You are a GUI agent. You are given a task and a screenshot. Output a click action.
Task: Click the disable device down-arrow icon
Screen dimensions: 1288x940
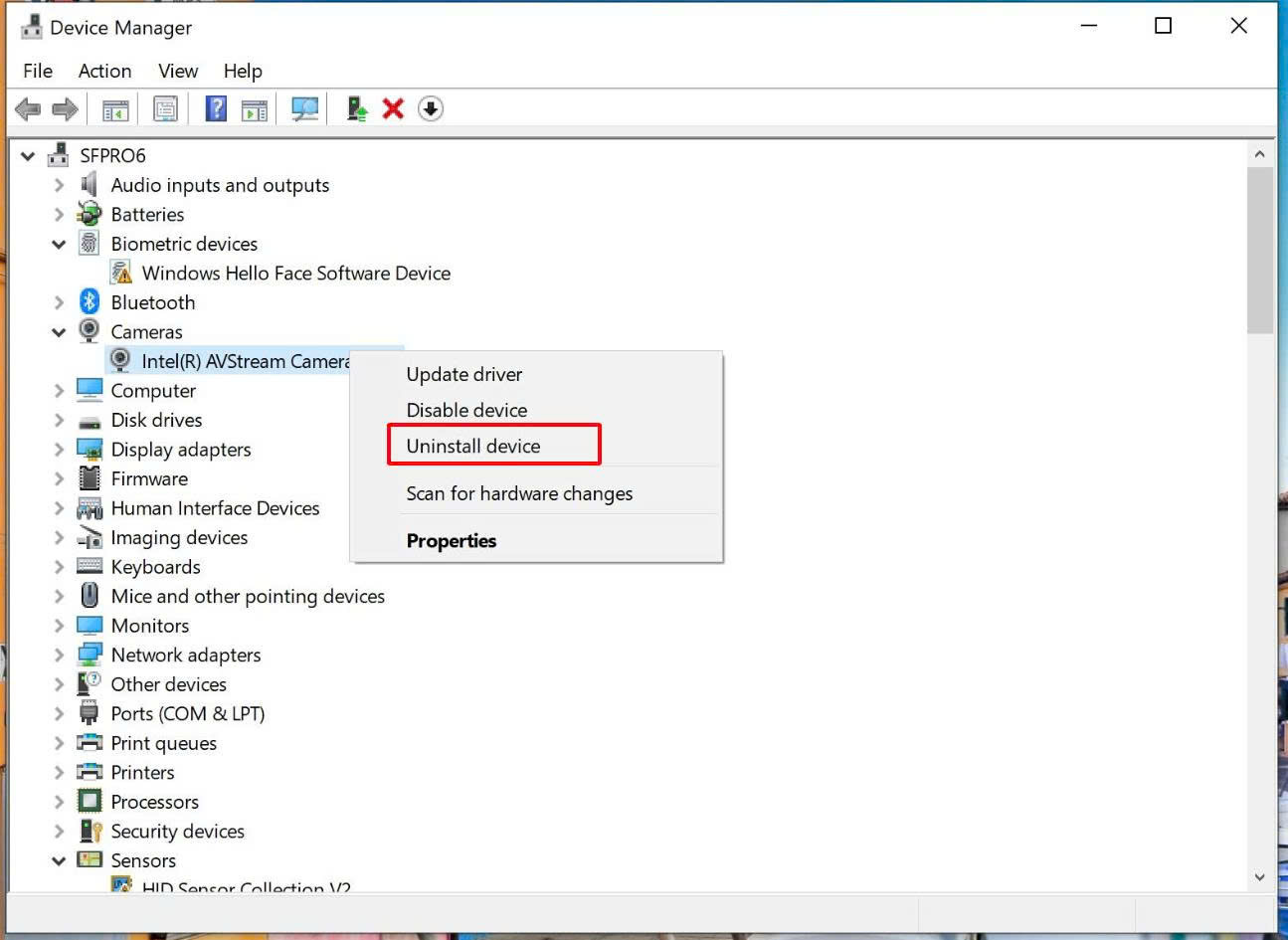(x=430, y=108)
